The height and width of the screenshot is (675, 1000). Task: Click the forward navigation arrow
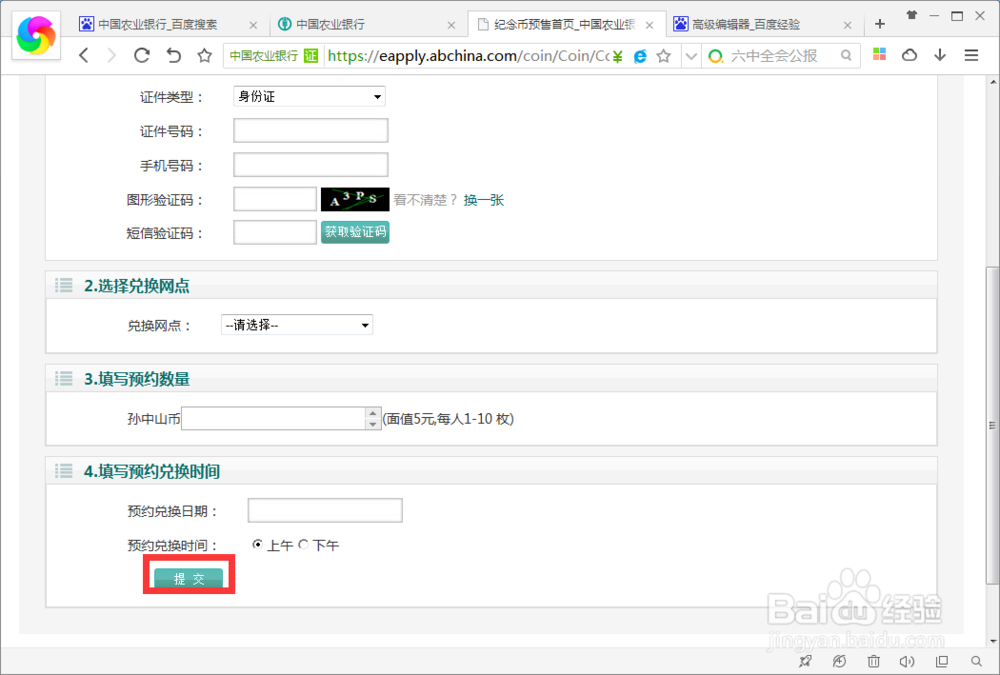112,56
